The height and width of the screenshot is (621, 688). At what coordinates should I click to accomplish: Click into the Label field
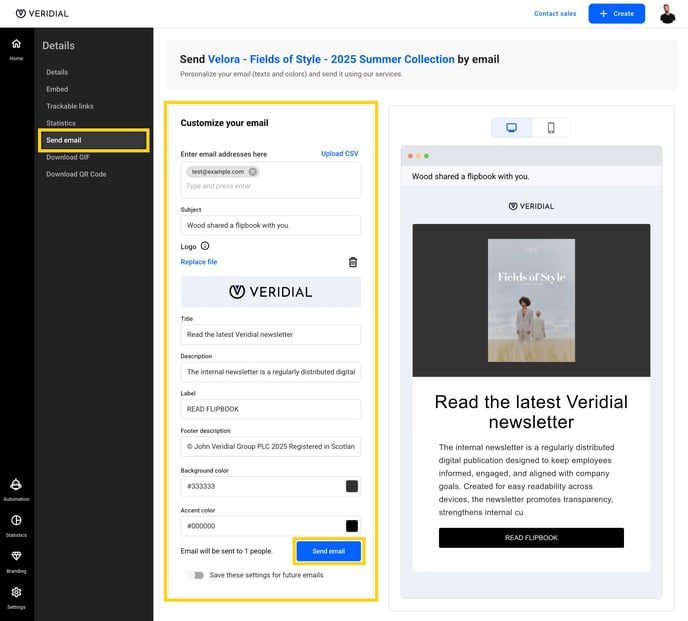[270, 409]
